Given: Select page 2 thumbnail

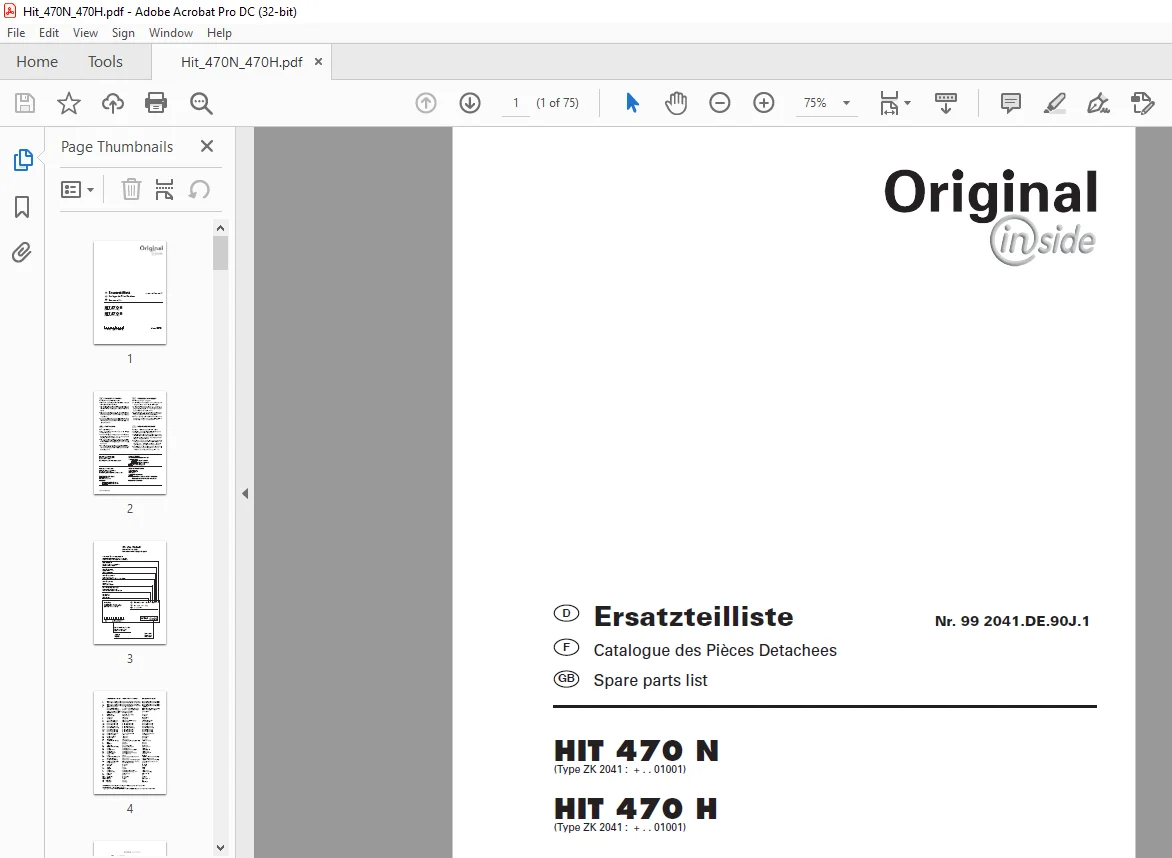Looking at the screenshot, I should coord(130,442).
